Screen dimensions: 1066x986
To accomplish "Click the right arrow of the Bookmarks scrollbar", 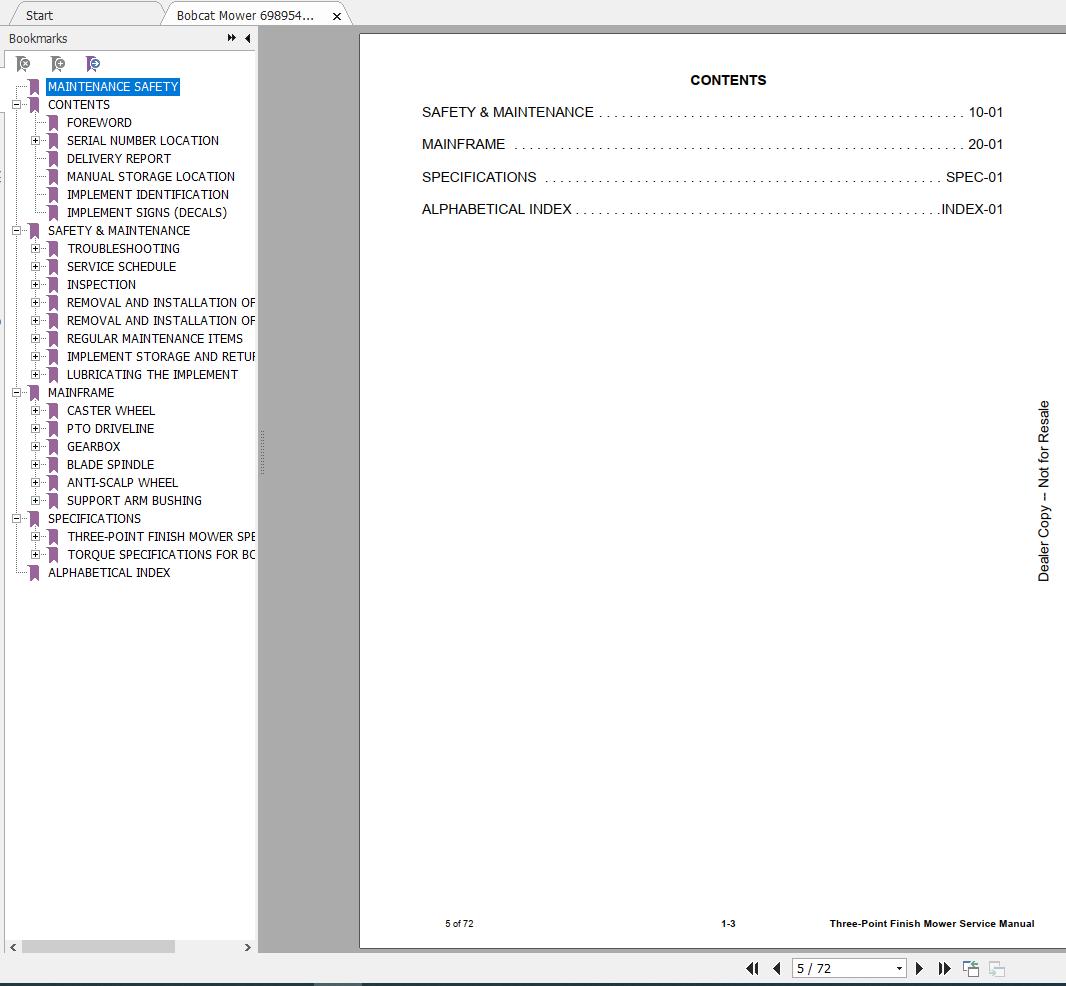I will click(x=247, y=947).
